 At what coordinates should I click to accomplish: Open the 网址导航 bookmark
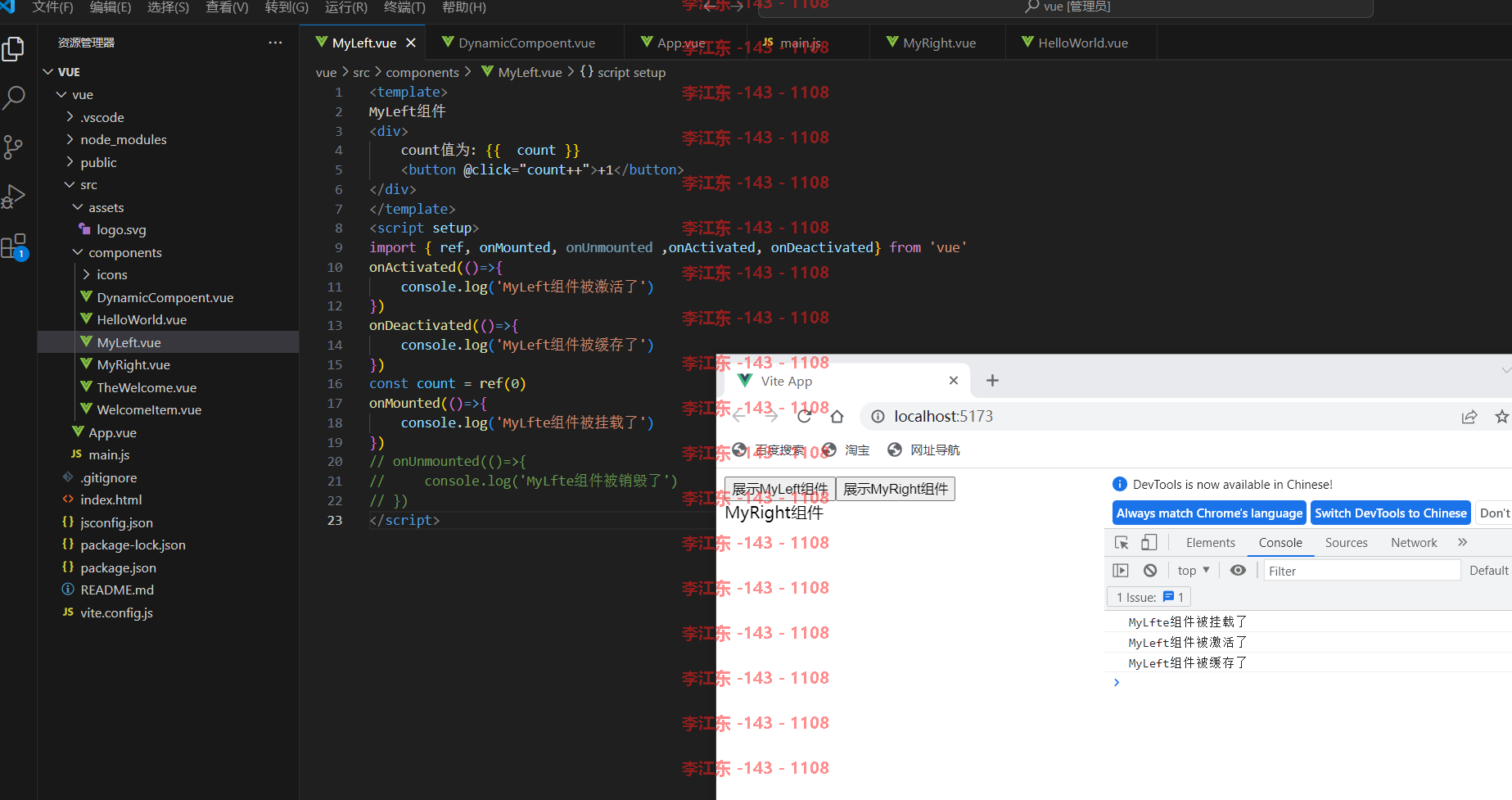(x=923, y=450)
